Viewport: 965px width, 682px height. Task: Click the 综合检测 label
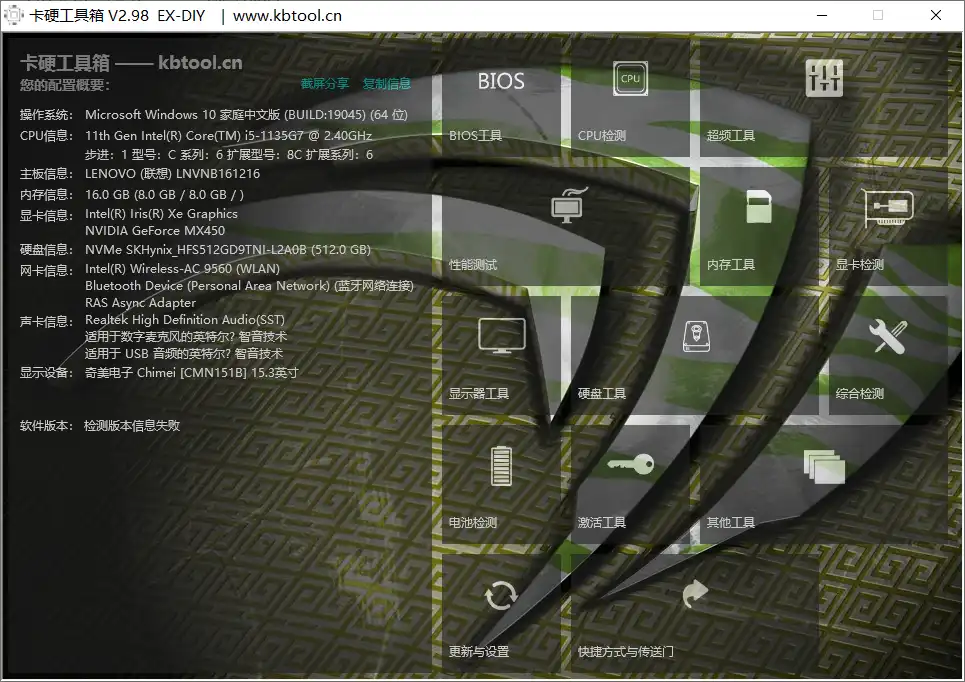(x=860, y=393)
